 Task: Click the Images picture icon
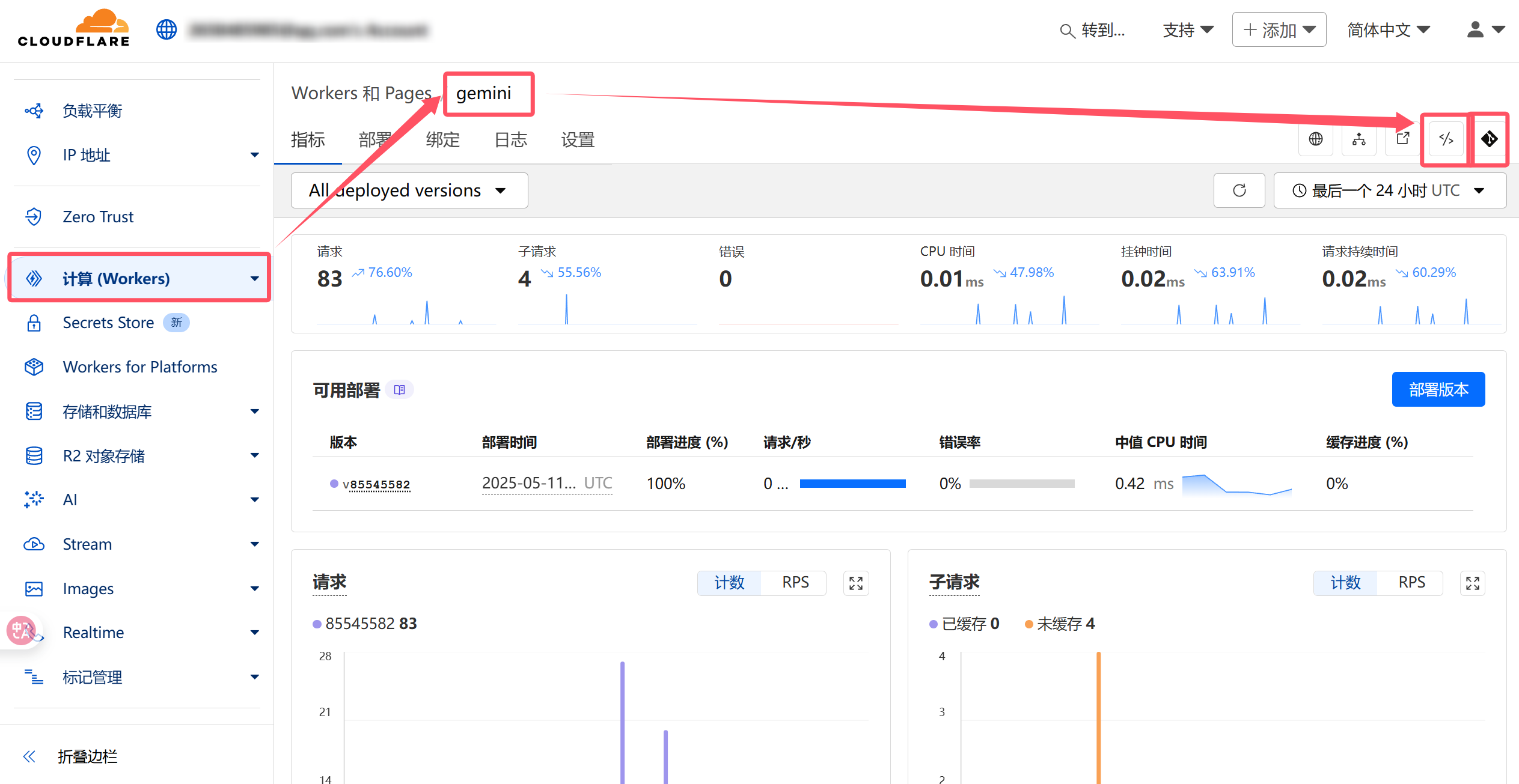tap(34, 589)
